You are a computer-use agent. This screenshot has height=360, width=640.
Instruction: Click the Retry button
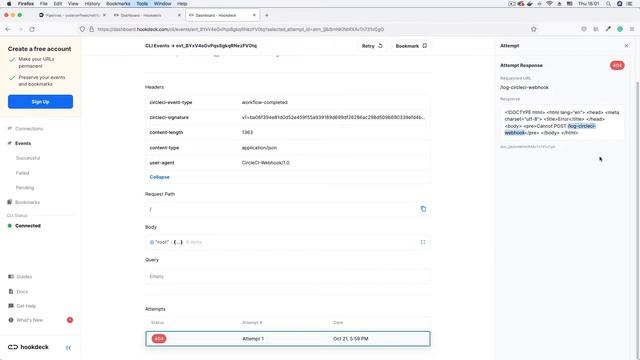point(372,46)
